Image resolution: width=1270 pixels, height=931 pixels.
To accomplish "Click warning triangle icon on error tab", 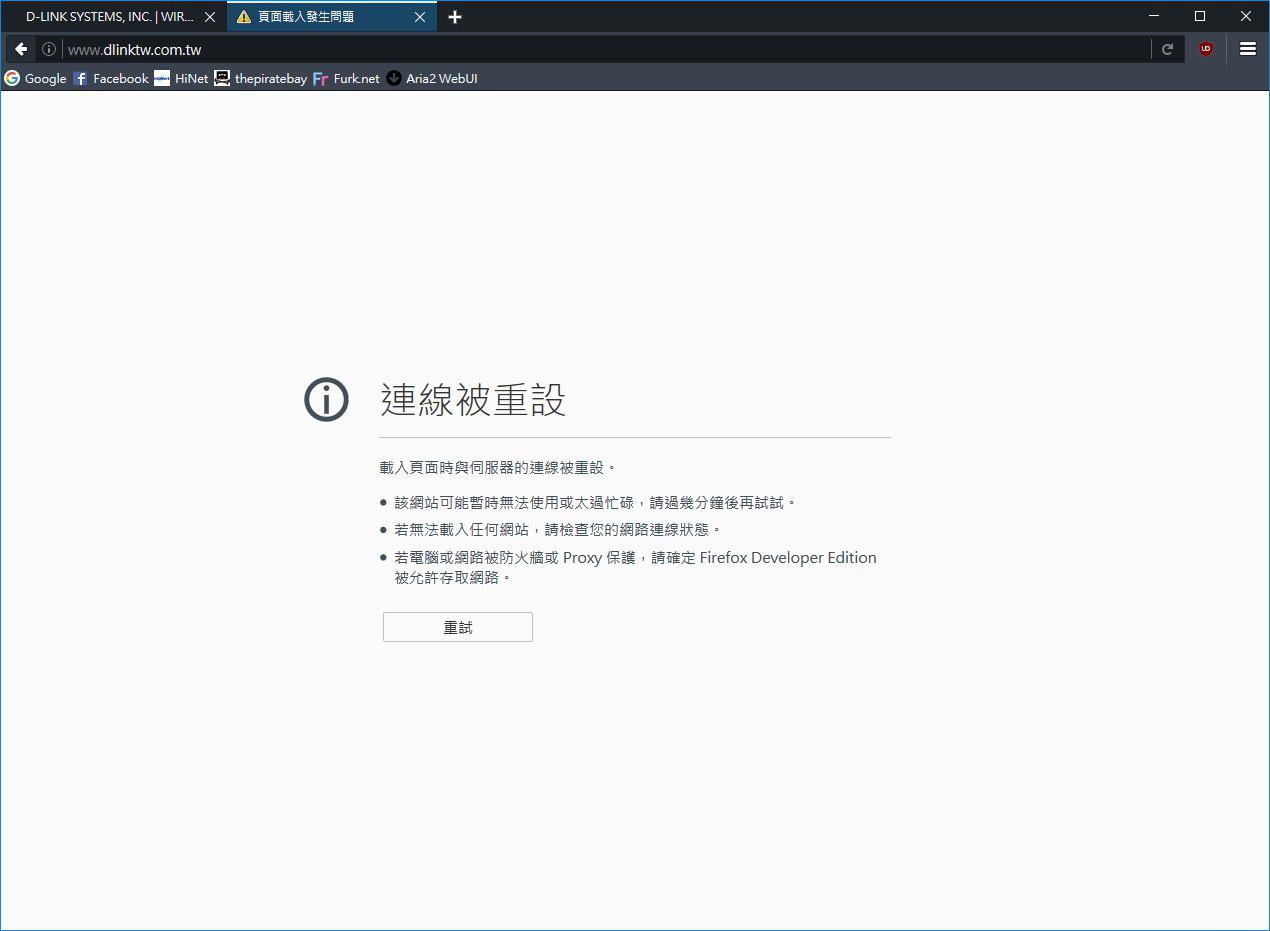I will (x=243, y=17).
